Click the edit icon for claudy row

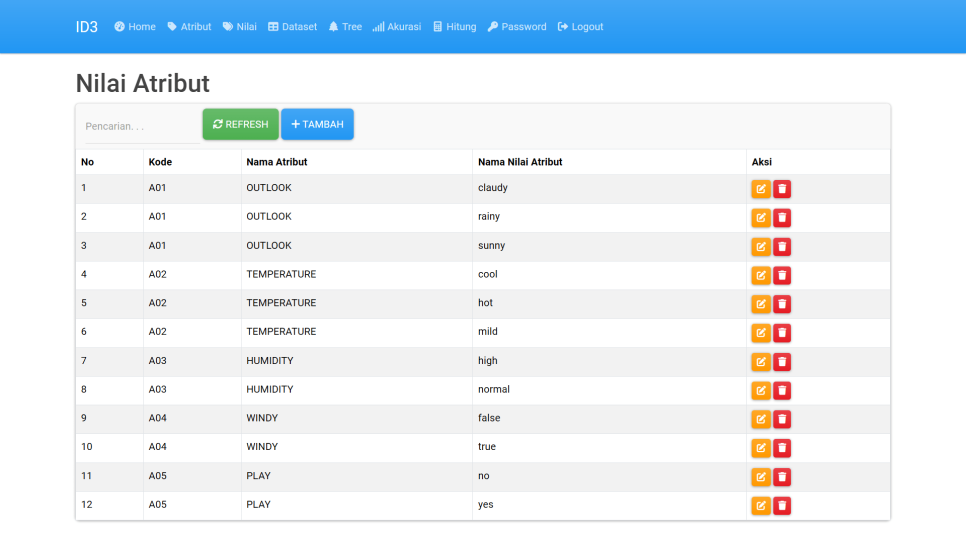tap(761, 189)
